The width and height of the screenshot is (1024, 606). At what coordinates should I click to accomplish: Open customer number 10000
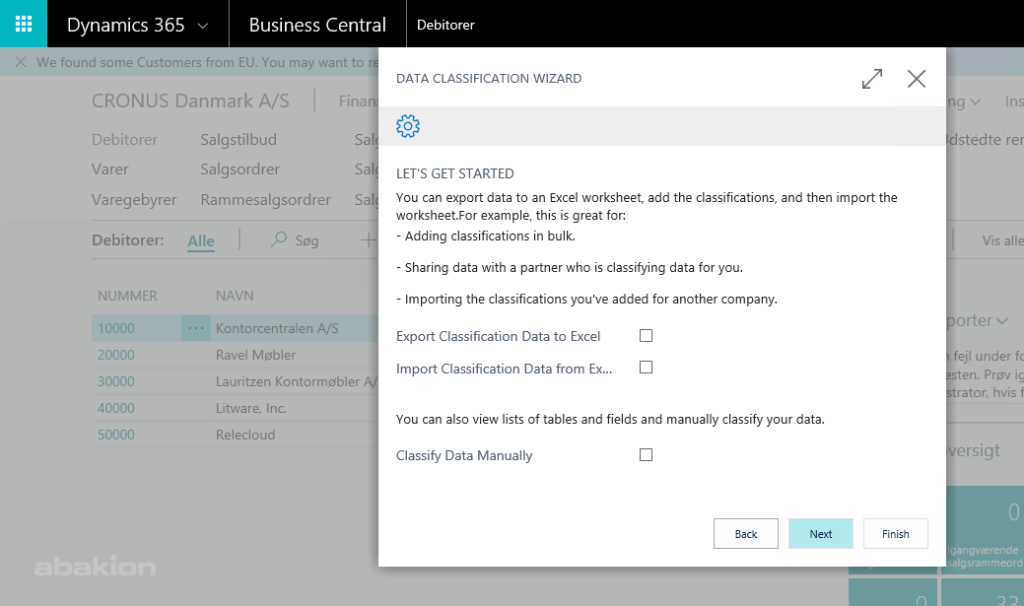tap(116, 328)
